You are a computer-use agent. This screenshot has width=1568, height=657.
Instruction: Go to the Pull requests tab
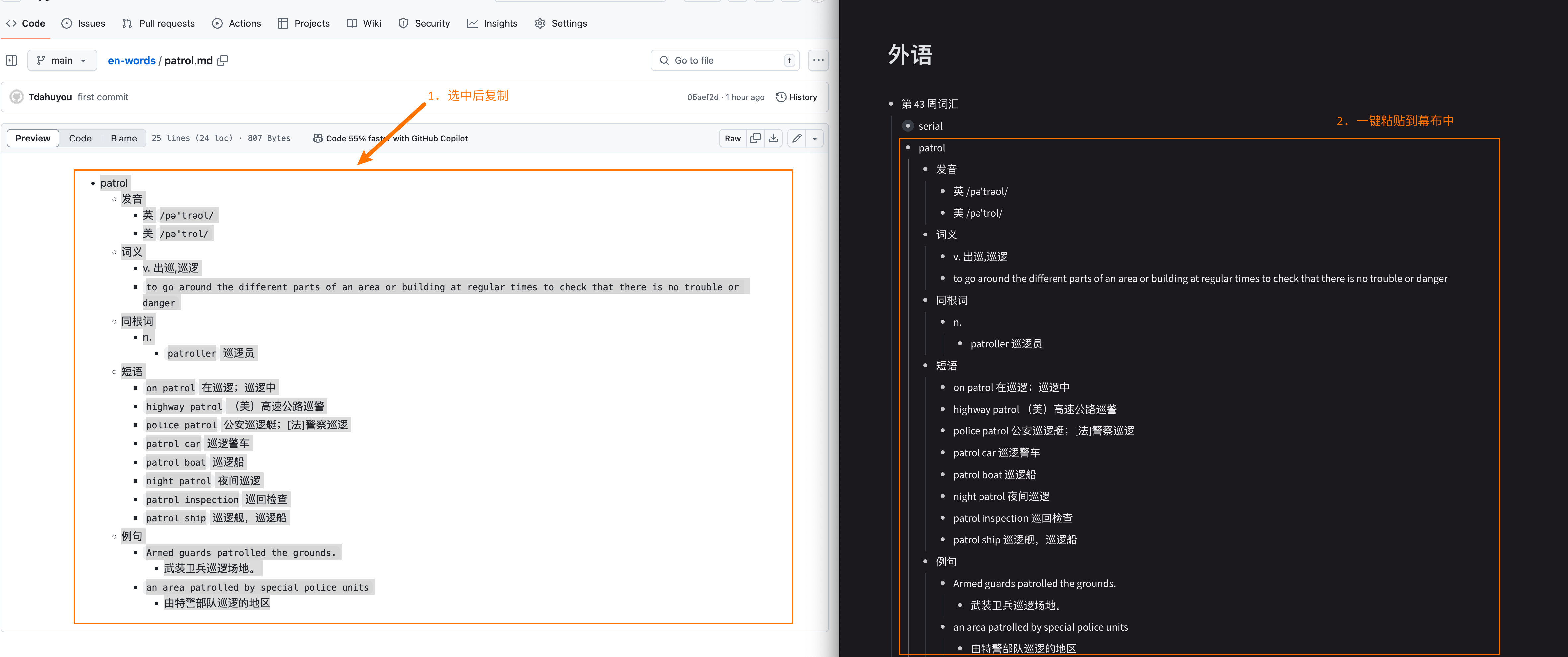pyautogui.click(x=158, y=23)
